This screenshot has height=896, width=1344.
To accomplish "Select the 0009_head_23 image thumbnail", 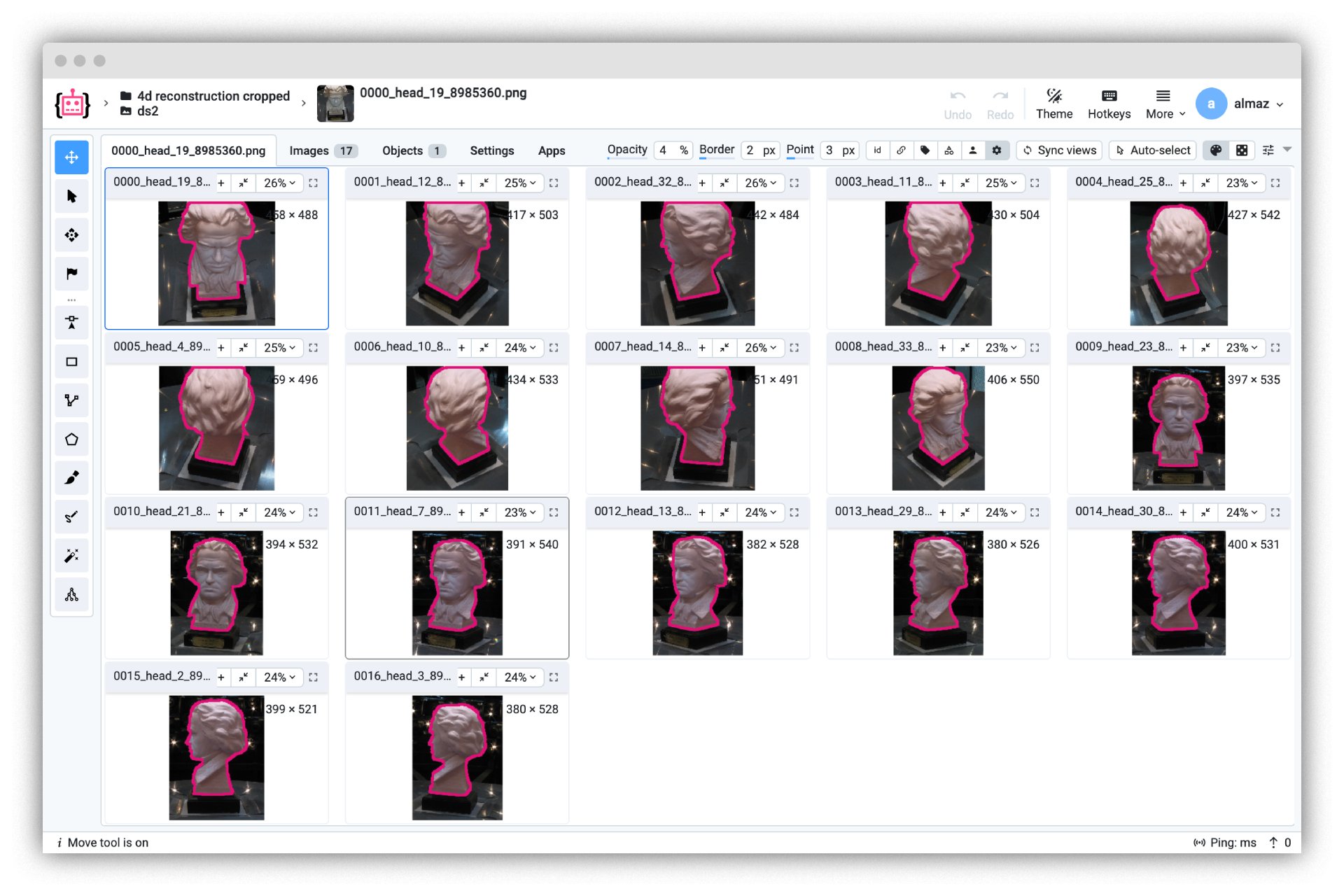I will click(x=1178, y=428).
